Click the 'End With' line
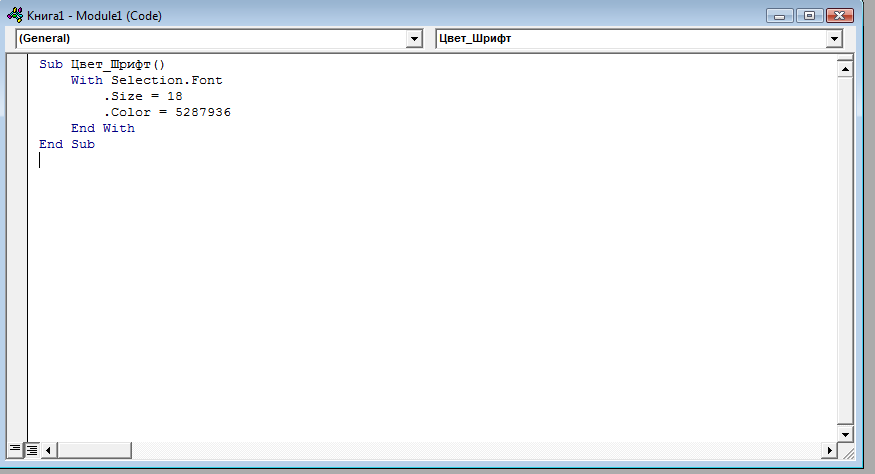875x474 pixels. click(x=103, y=128)
